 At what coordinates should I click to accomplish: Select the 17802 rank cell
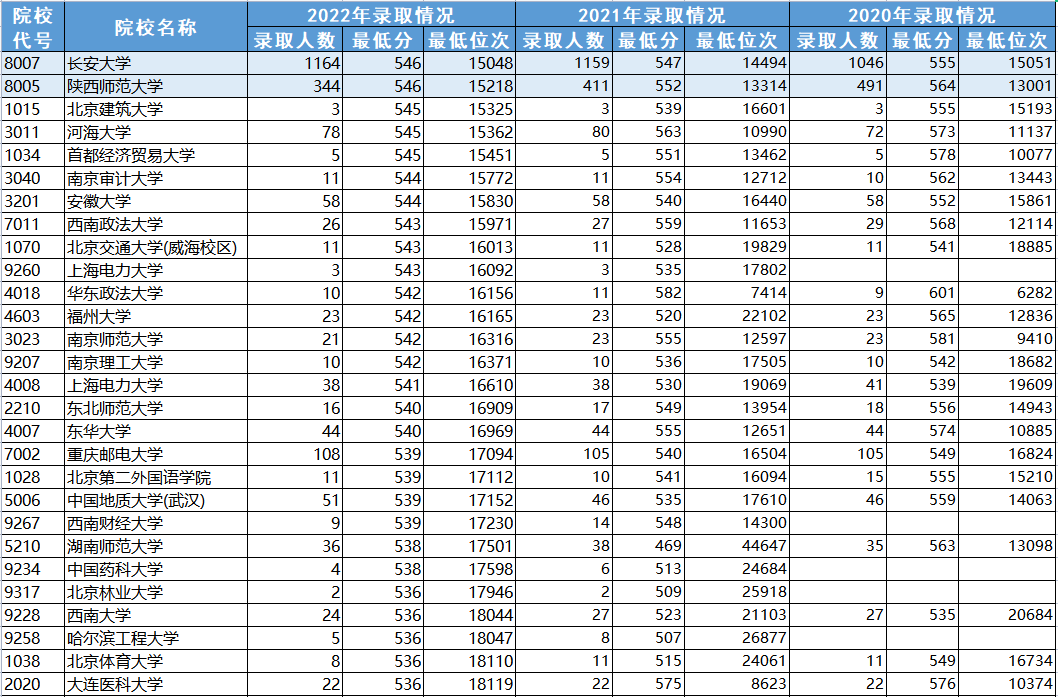[x=737, y=271]
